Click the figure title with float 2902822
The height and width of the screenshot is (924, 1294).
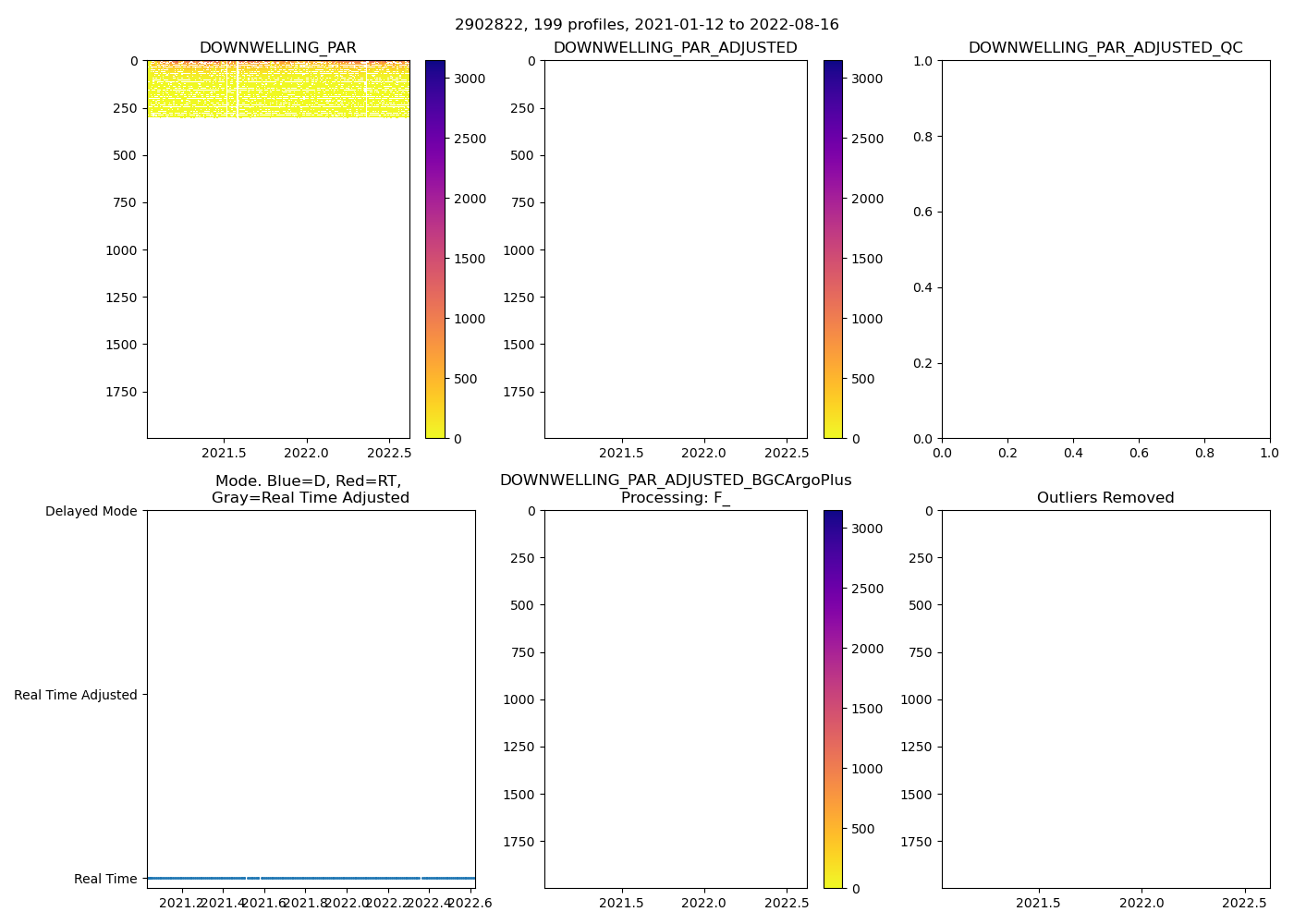[646, 25]
